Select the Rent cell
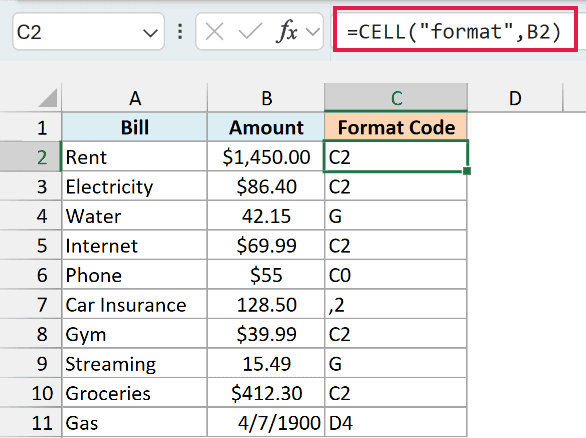 135,157
